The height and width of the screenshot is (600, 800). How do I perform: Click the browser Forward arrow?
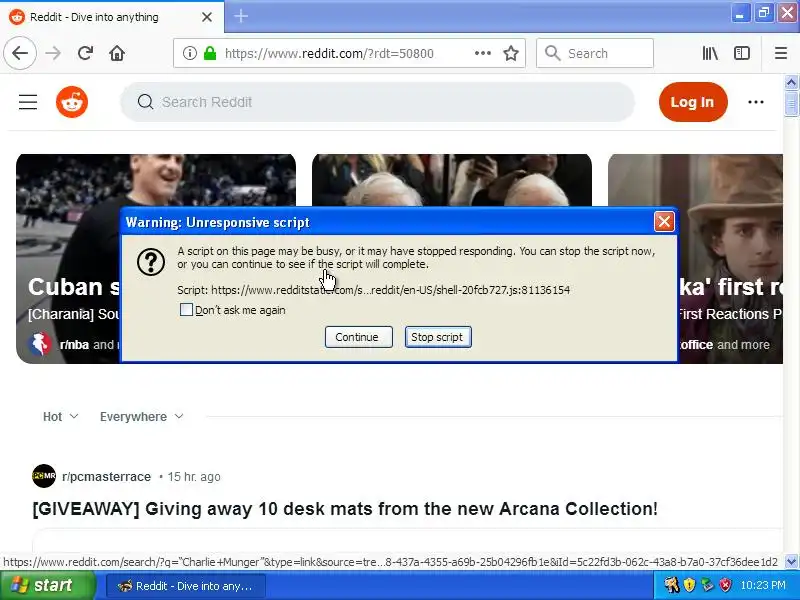[x=53, y=53]
